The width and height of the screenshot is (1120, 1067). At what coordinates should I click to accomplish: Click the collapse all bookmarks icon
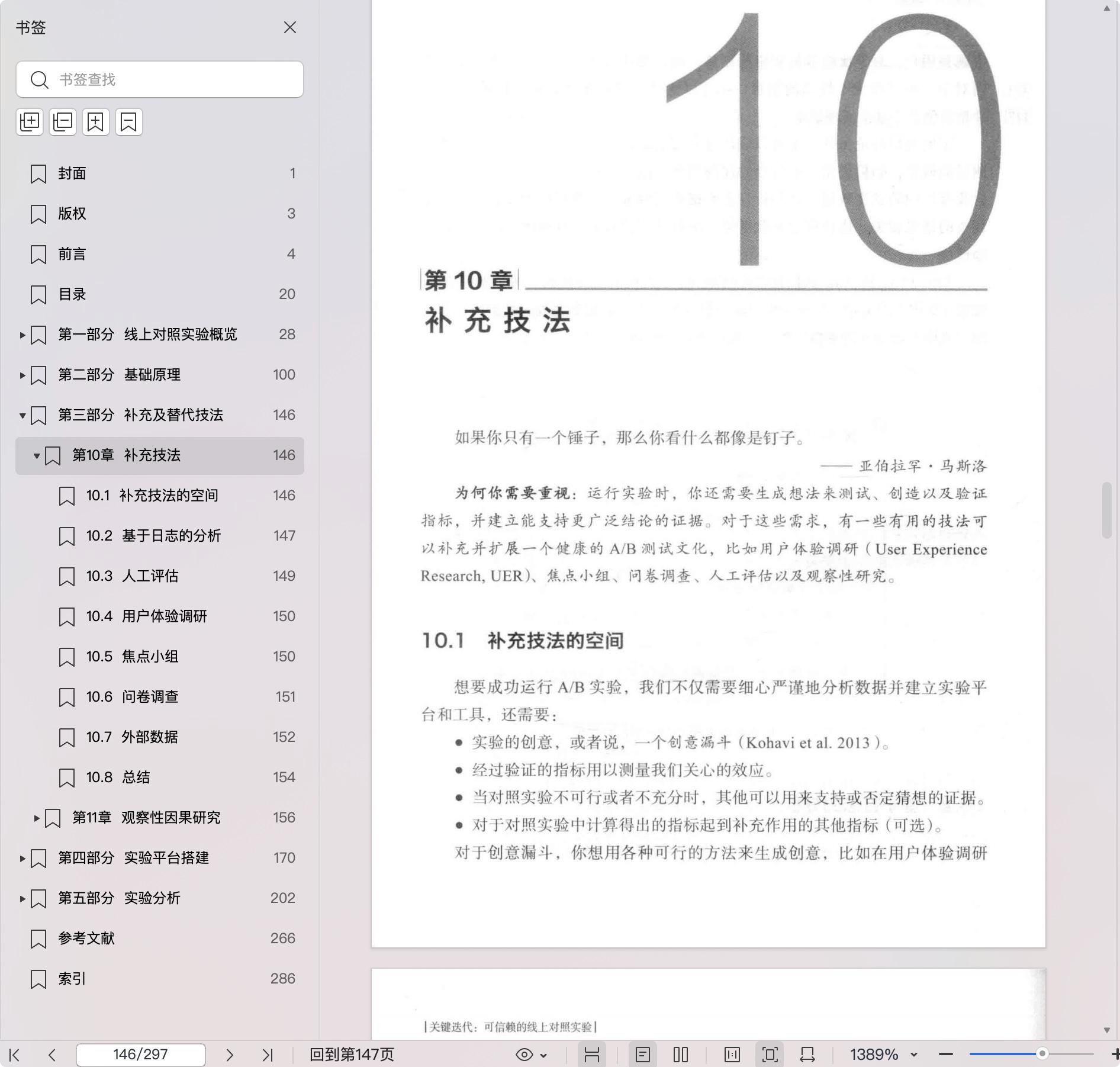point(63,122)
